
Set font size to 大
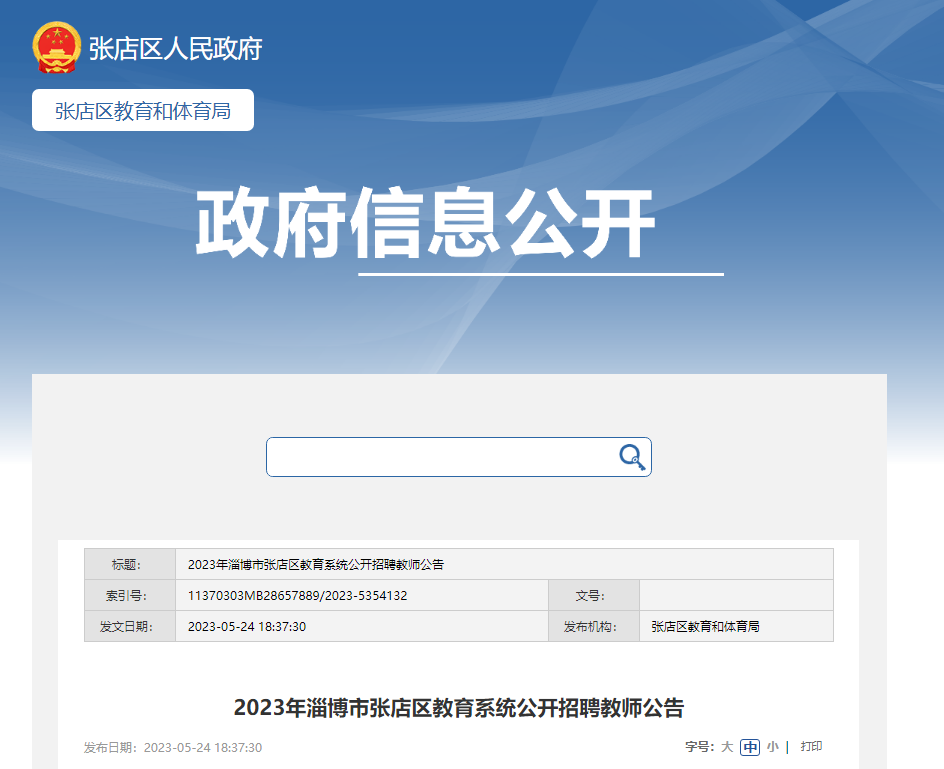tap(727, 747)
